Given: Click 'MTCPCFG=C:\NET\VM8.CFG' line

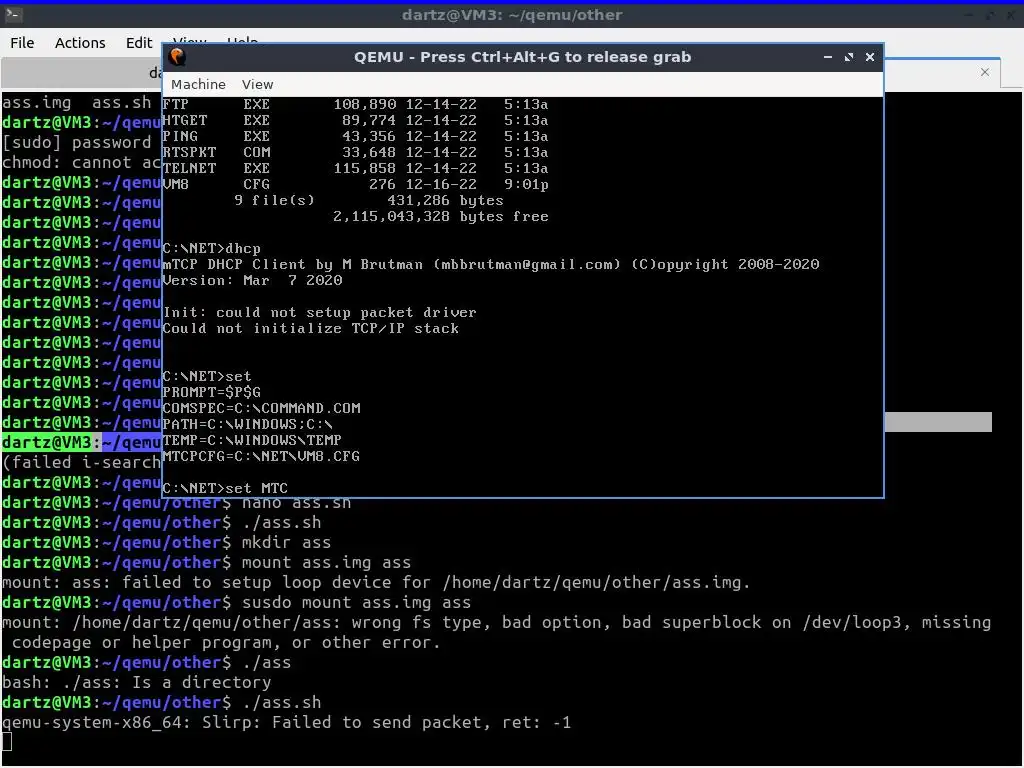Looking at the screenshot, I should [261, 456].
